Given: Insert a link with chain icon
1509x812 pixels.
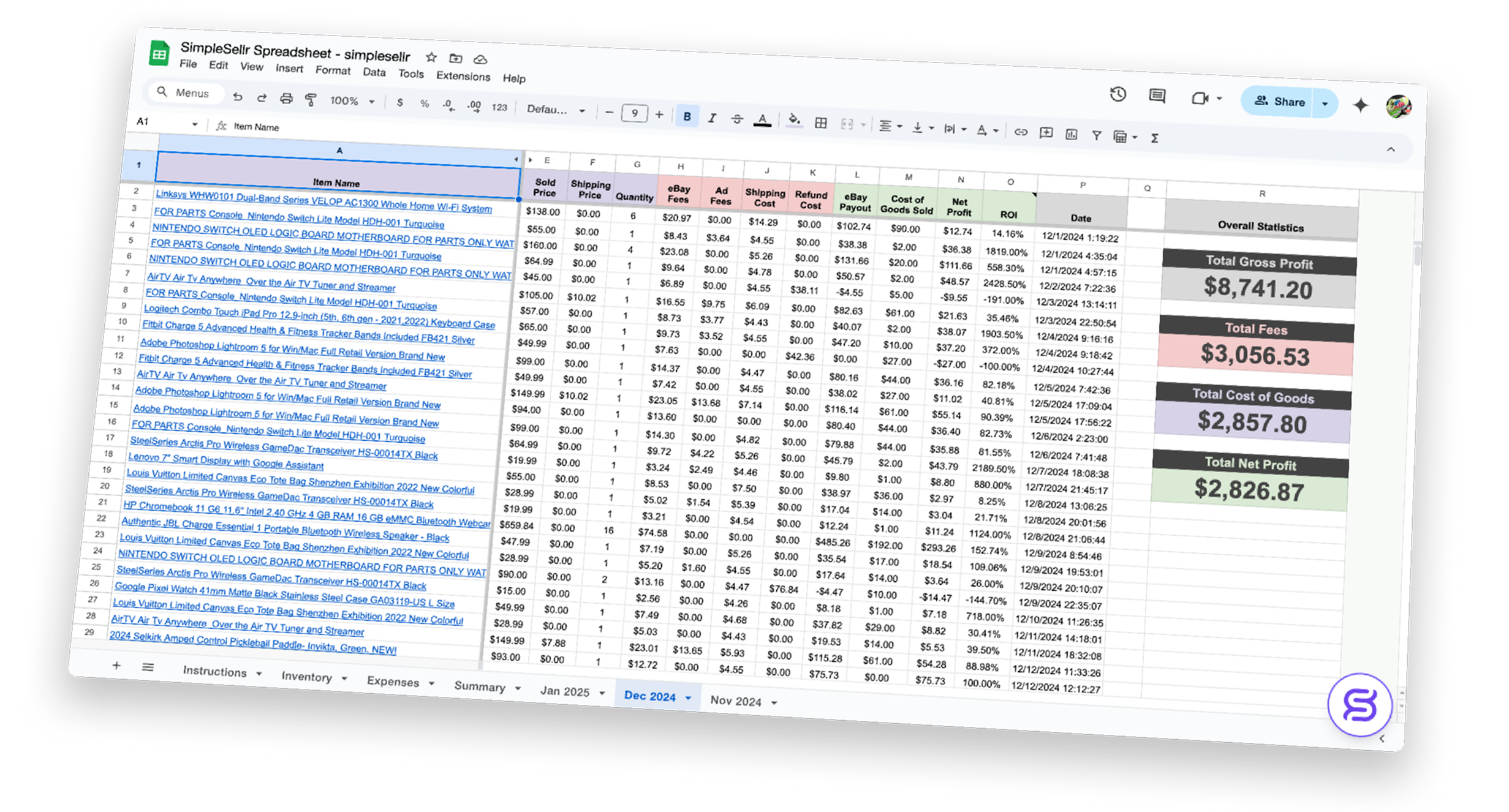Looking at the screenshot, I should coord(1020,132).
